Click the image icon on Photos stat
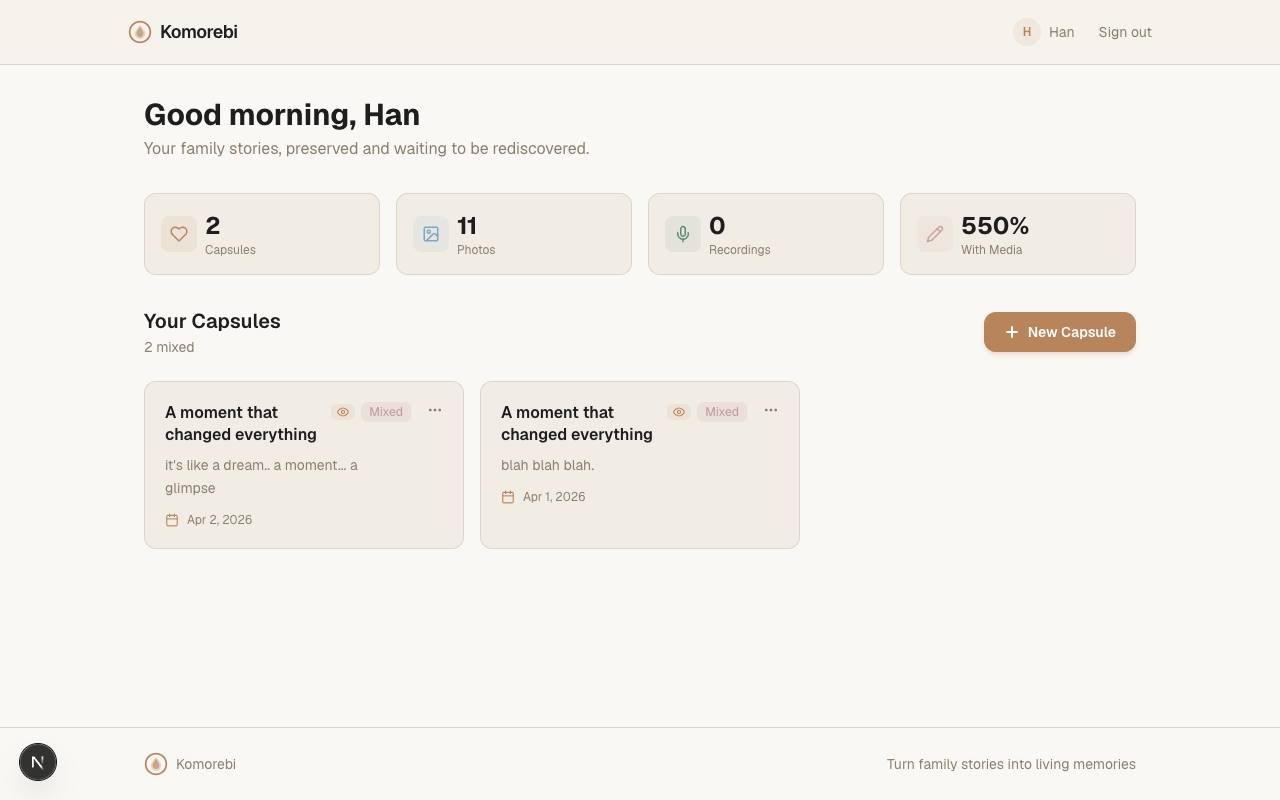 pos(431,234)
